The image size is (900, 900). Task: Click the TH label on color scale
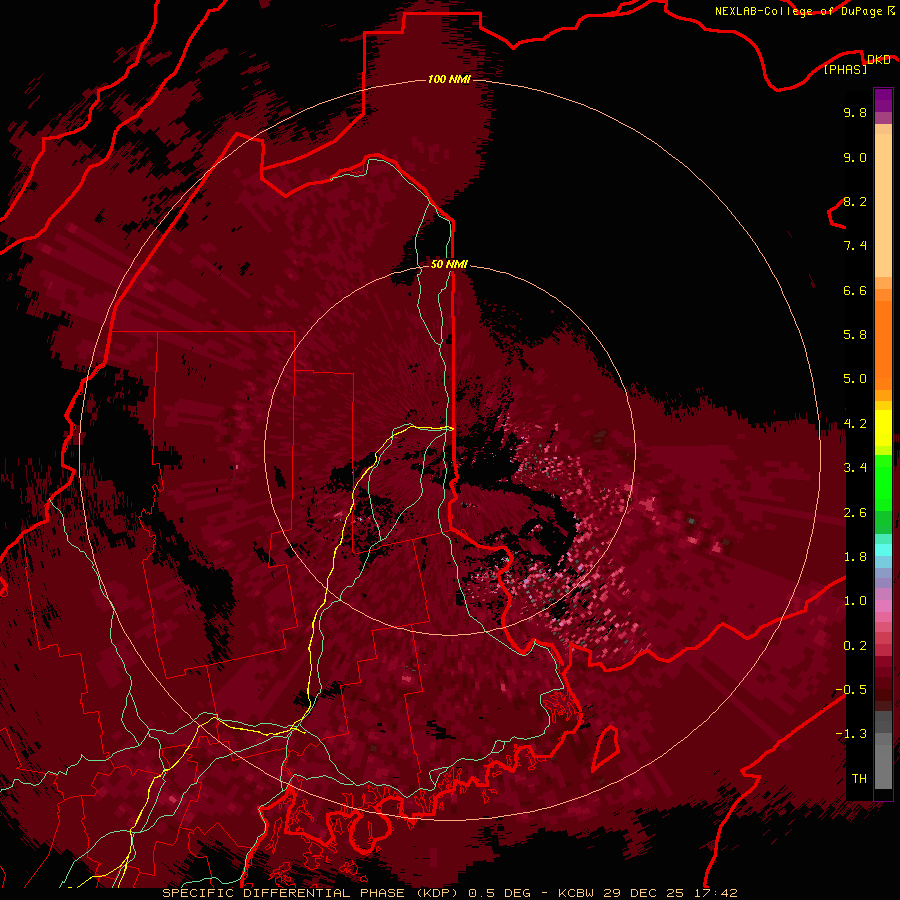(859, 778)
